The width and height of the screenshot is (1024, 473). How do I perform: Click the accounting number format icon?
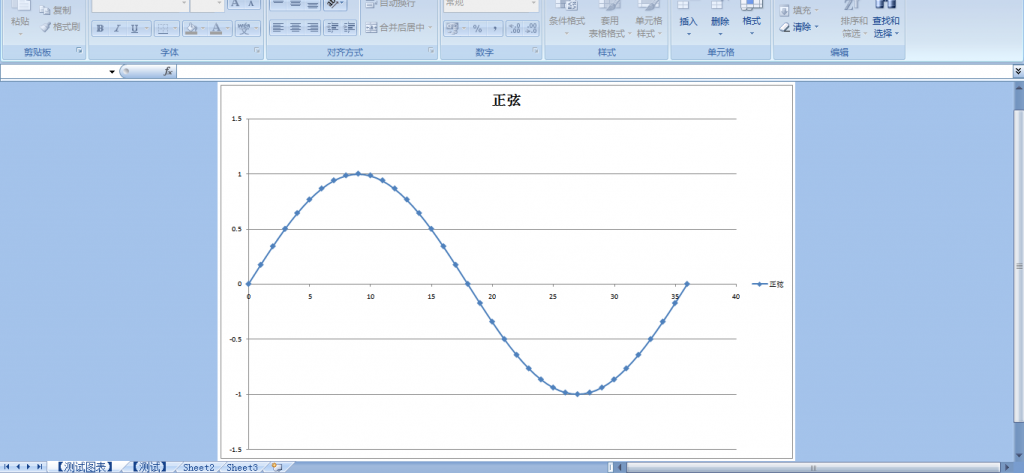(x=452, y=29)
